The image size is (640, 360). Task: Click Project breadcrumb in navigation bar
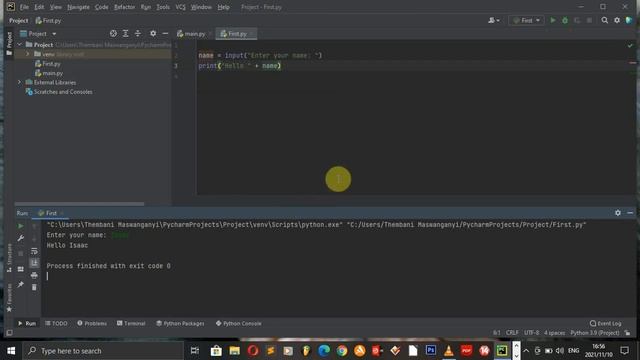pos(18,20)
